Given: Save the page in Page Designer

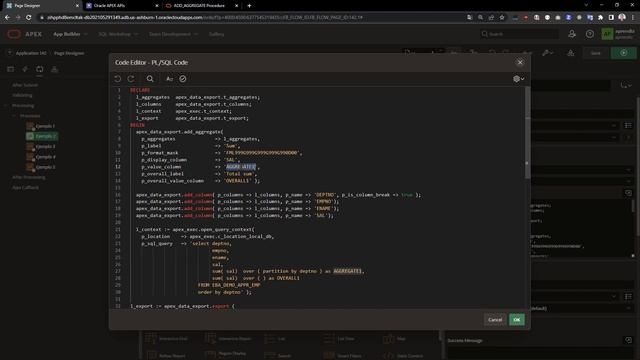Looking at the screenshot, I should point(596,53).
